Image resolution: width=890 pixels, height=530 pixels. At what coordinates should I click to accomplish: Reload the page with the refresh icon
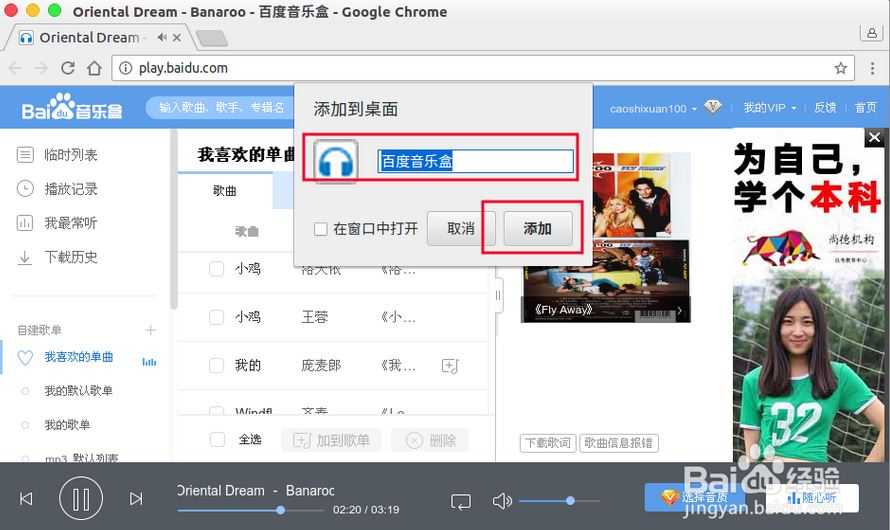click(x=68, y=68)
